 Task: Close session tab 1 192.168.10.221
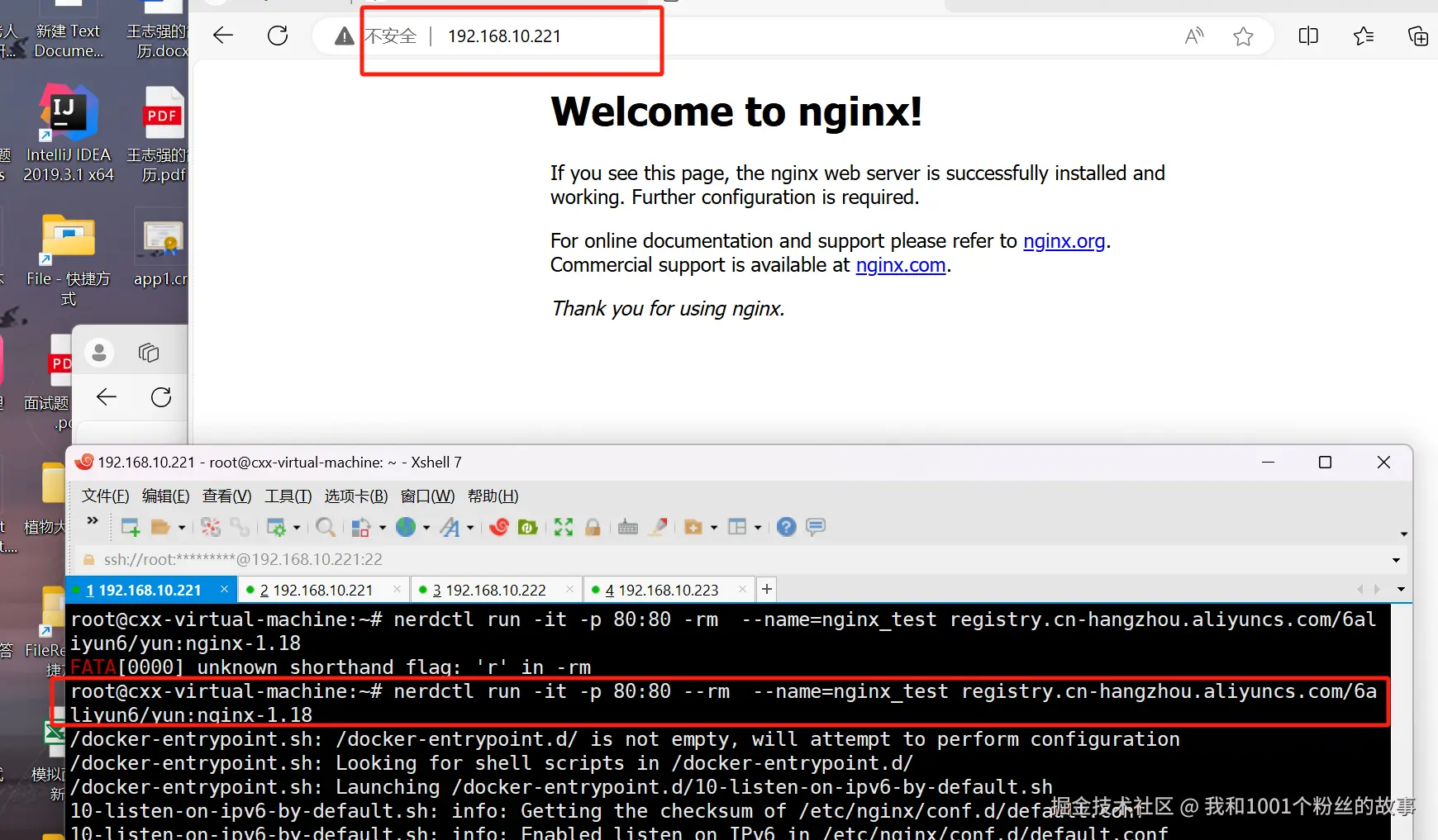(224, 589)
